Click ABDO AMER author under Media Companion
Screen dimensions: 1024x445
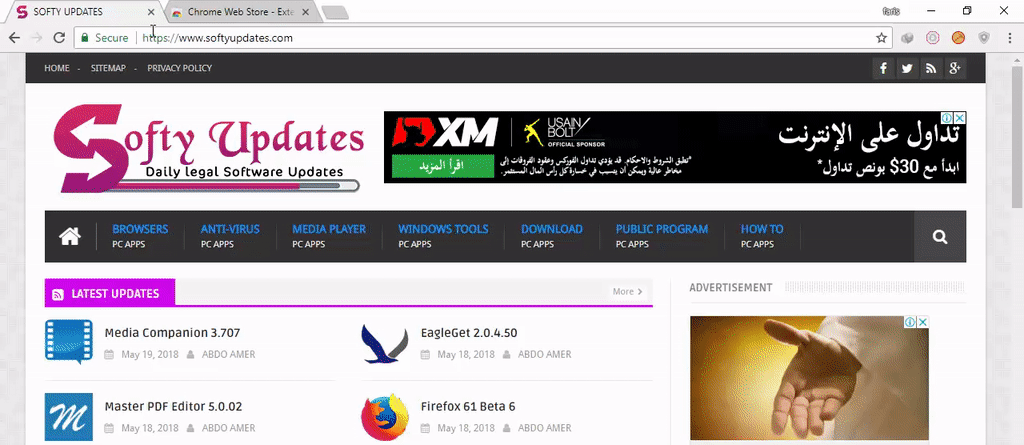click(229, 354)
